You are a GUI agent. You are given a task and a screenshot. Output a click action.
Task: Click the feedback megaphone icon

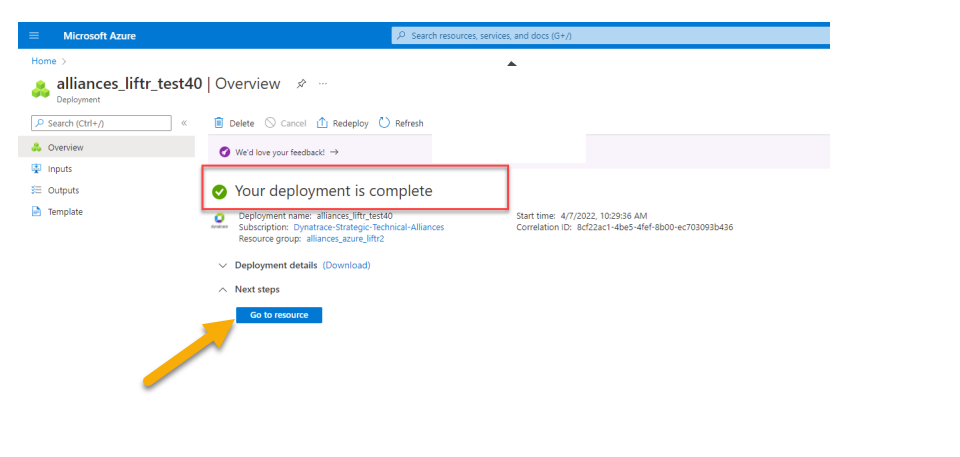point(225,152)
